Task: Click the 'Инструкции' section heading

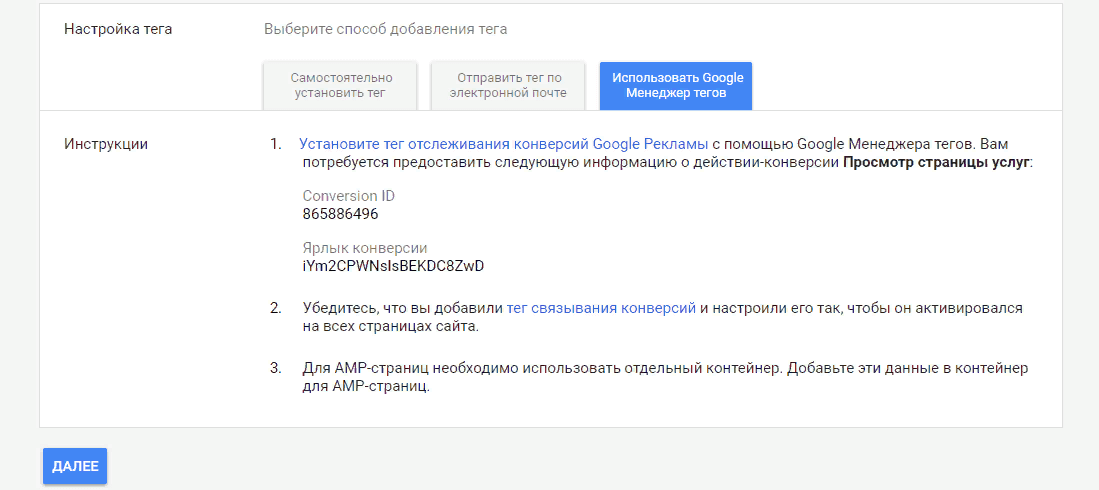Action: click(x=106, y=144)
